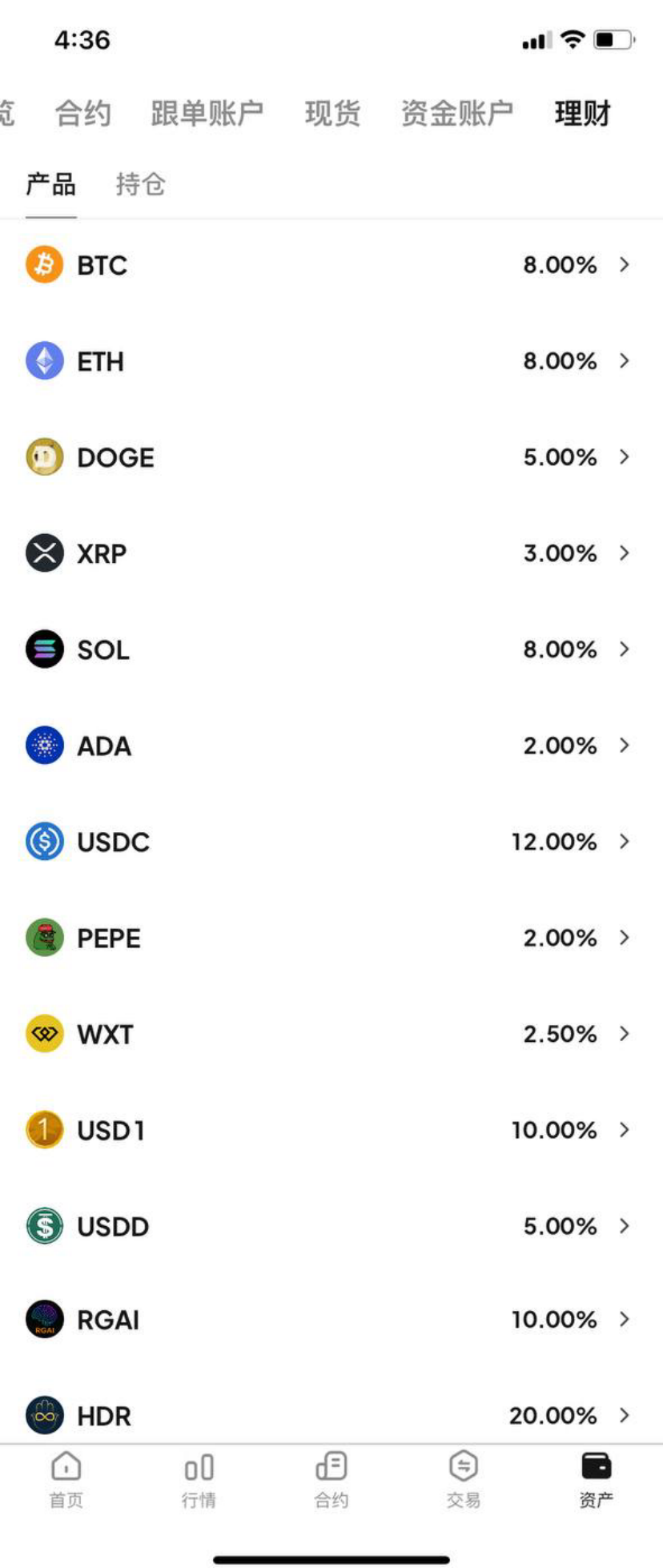Tap the Solana logo icon

[x=45, y=649]
